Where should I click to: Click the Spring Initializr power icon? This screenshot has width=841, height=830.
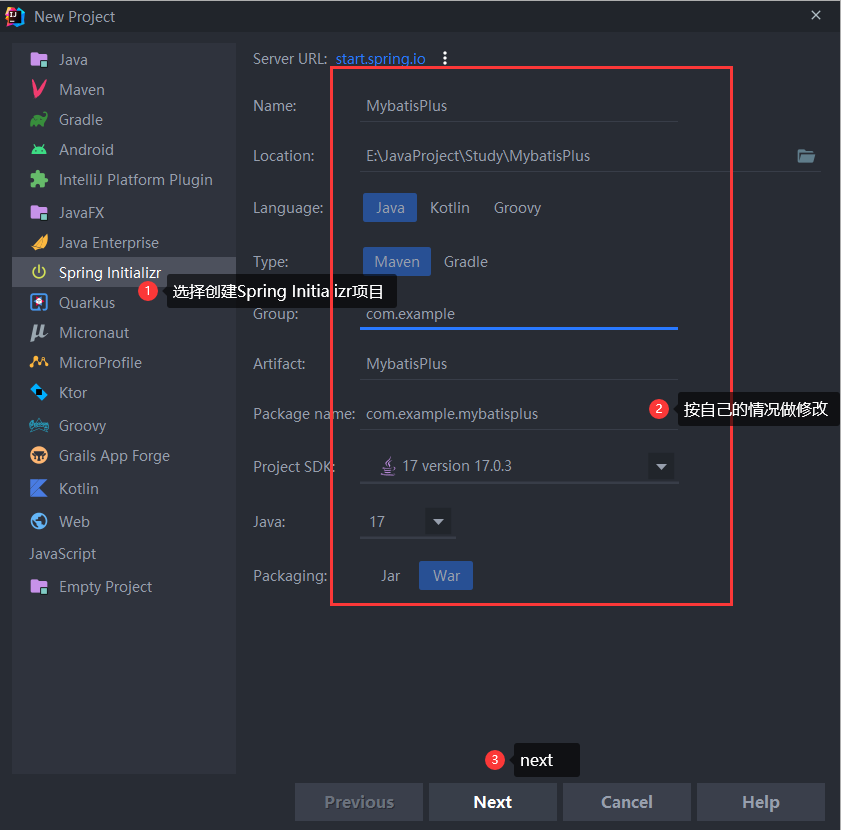pos(39,272)
